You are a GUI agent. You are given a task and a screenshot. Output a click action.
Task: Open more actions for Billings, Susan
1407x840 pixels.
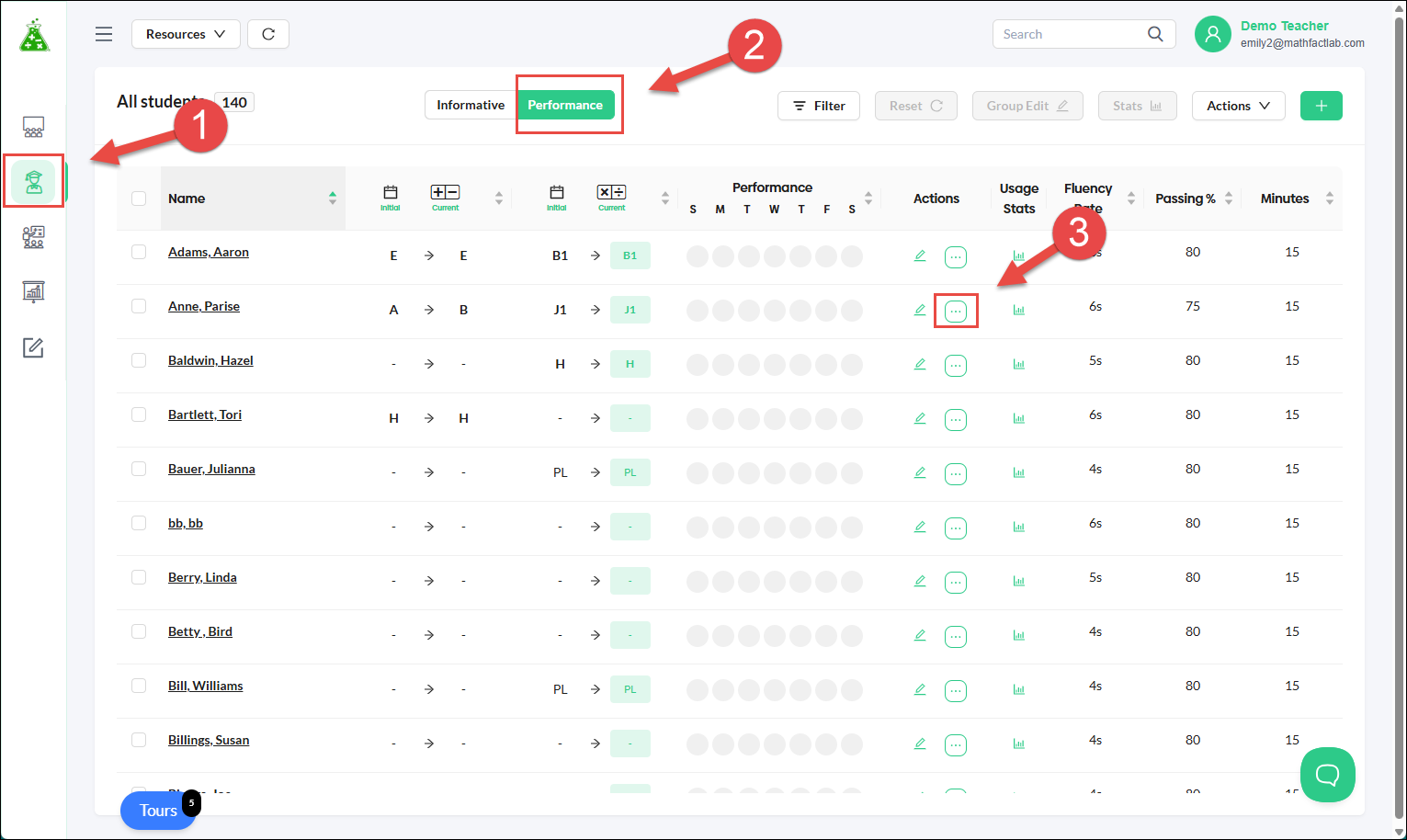click(956, 745)
